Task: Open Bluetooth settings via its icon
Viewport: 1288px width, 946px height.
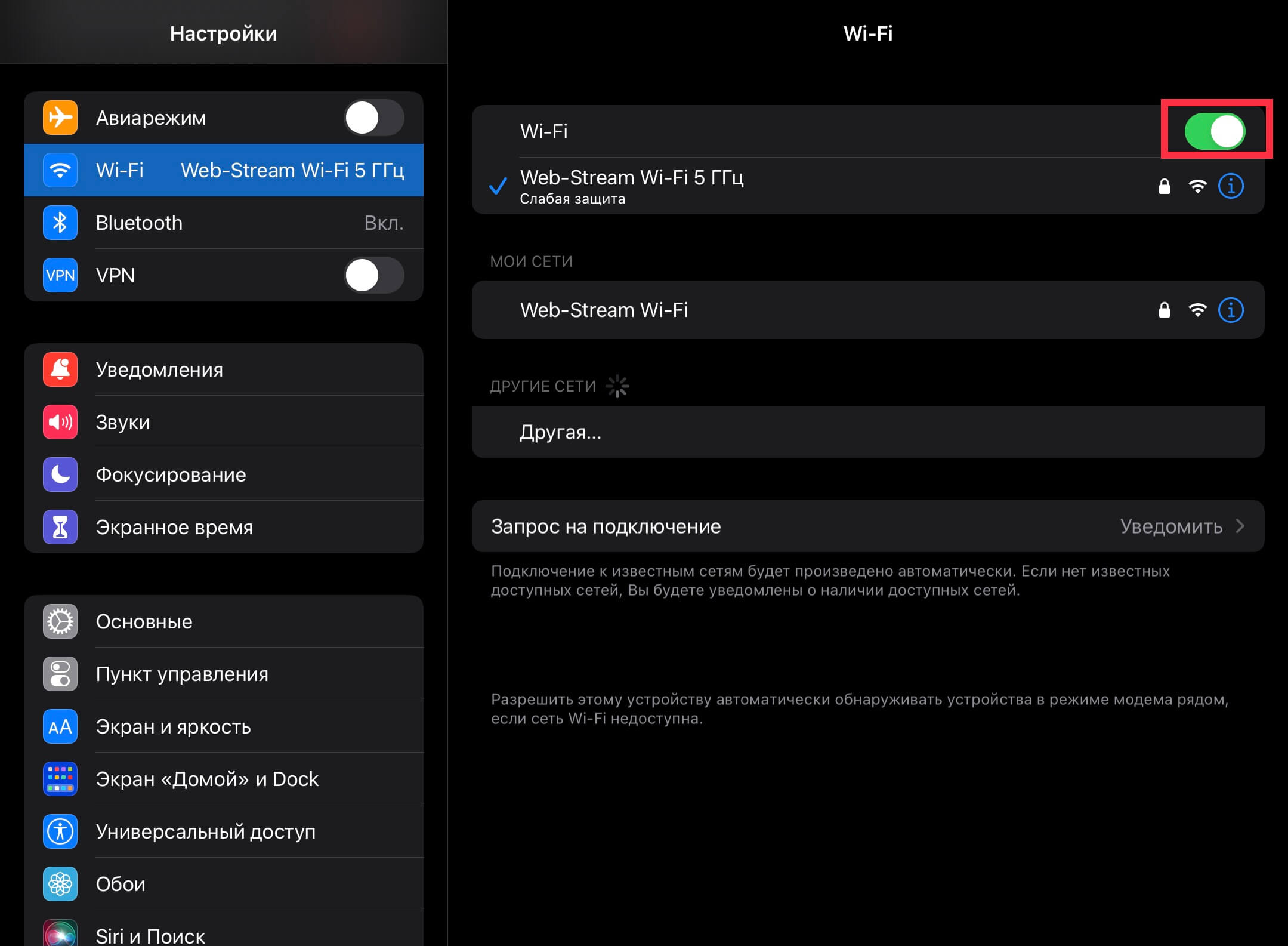Action: 60,223
